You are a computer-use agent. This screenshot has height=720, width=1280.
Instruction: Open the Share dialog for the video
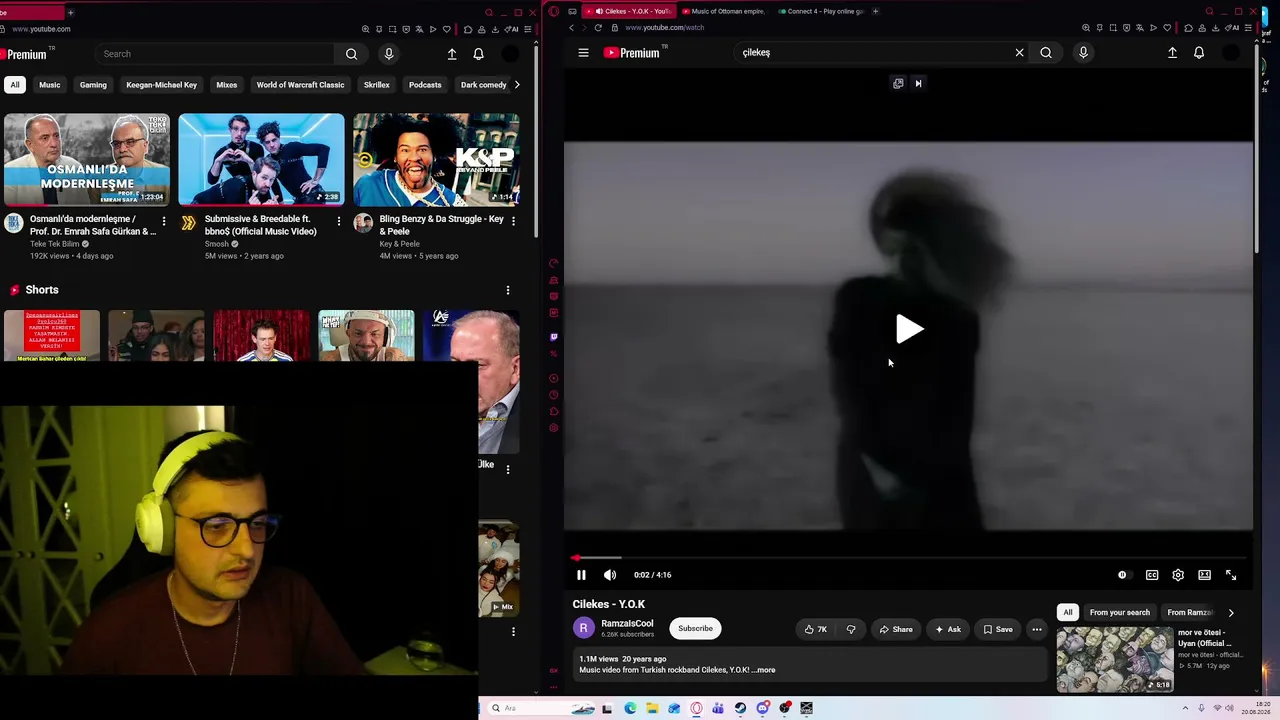tap(896, 629)
